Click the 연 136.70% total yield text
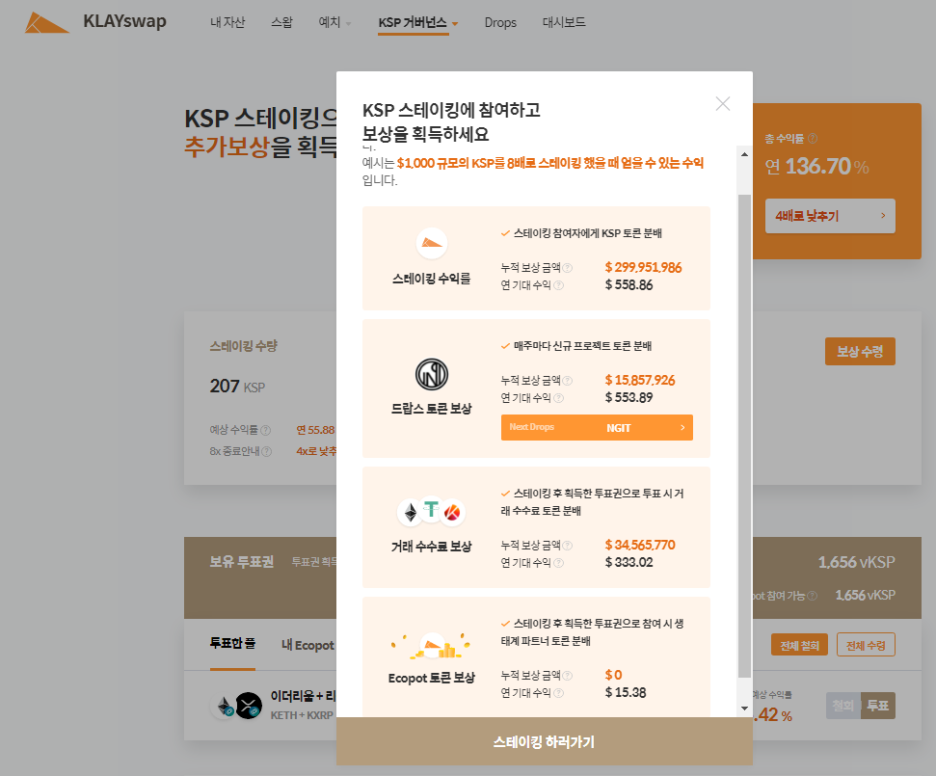The height and width of the screenshot is (776, 936). click(x=816, y=166)
